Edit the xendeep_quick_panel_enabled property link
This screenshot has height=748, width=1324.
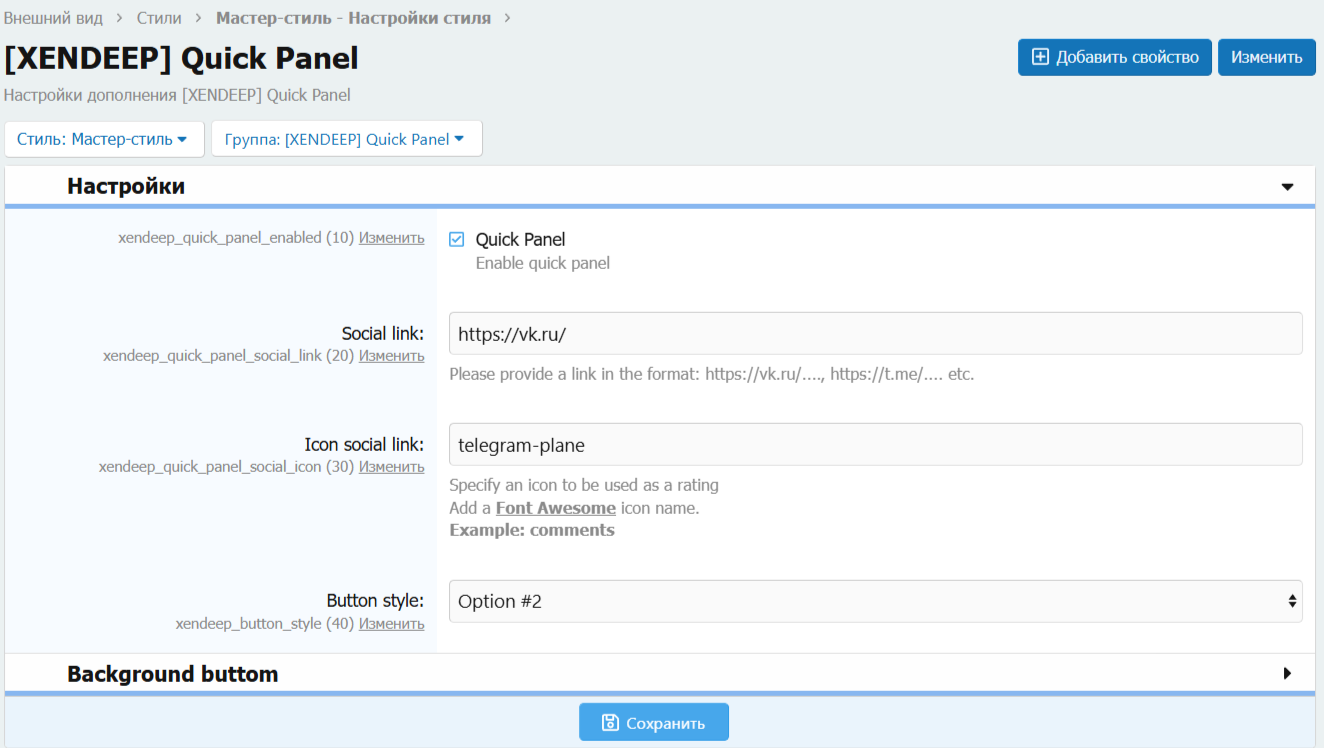pyautogui.click(x=391, y=238)
